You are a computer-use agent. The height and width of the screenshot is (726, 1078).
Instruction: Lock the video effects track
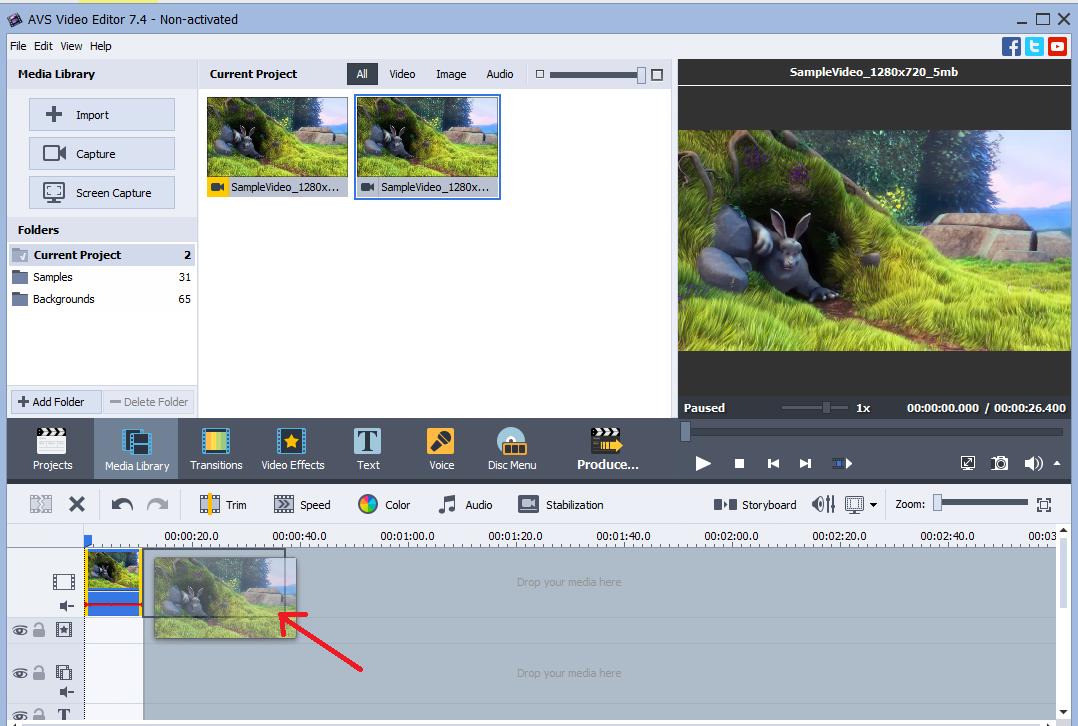(x=39, y=629)
